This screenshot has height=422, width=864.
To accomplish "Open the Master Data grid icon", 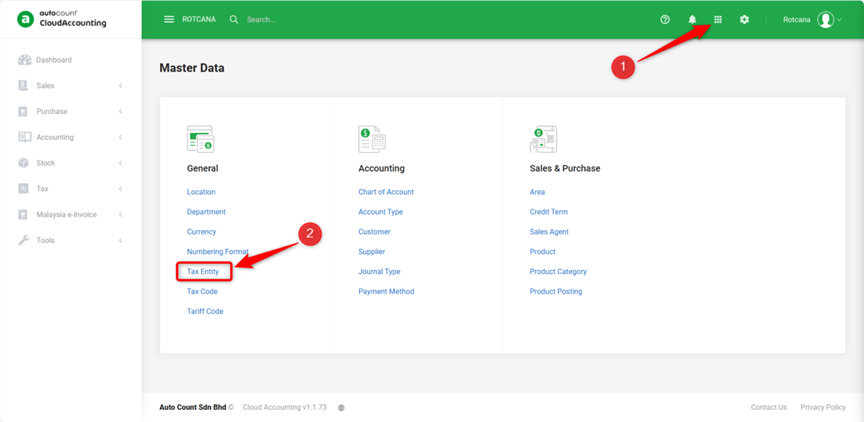I will tap(717, 19).
